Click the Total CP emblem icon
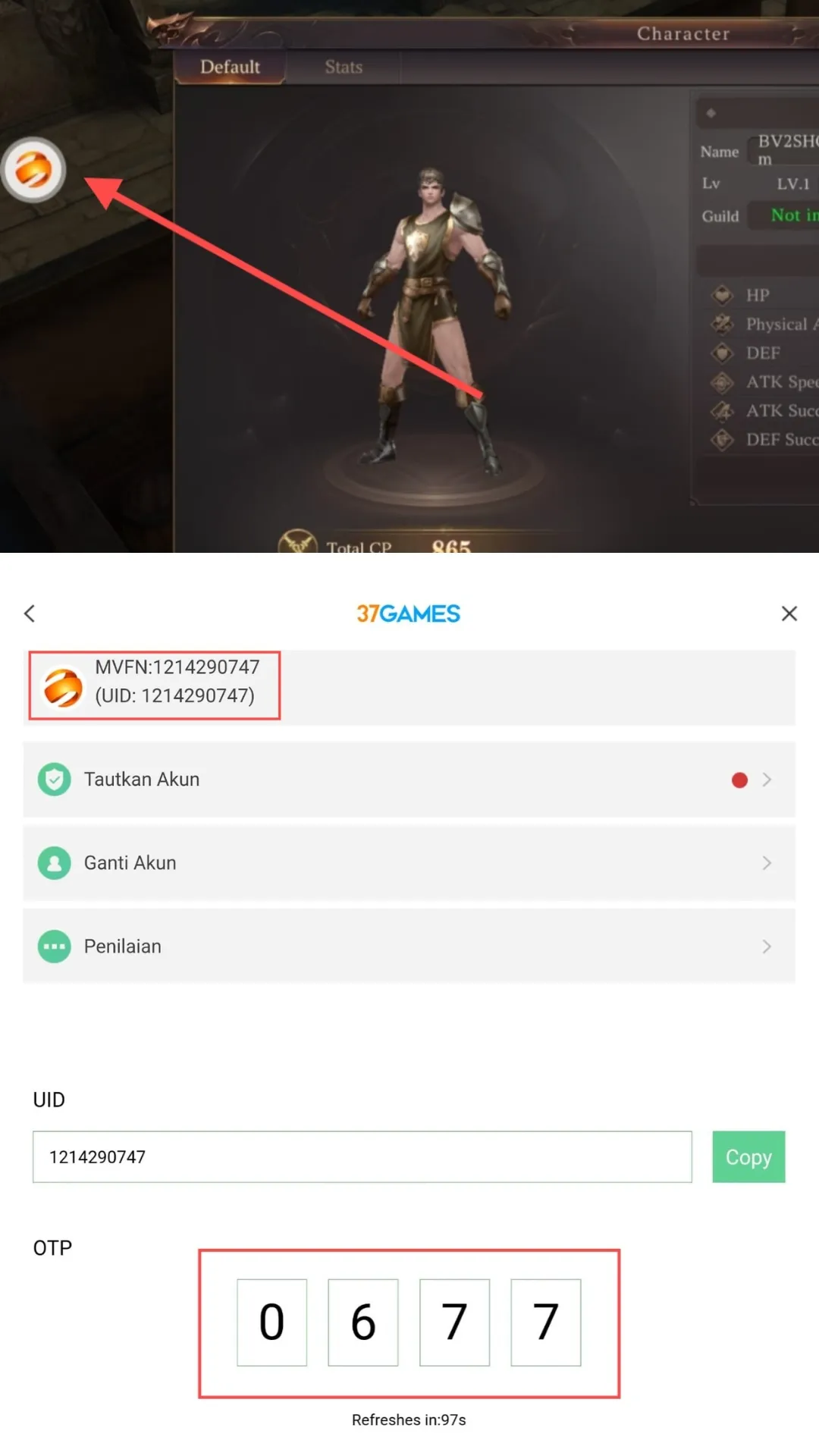The width and height of the screenshot is (819, 1456). 297,541
